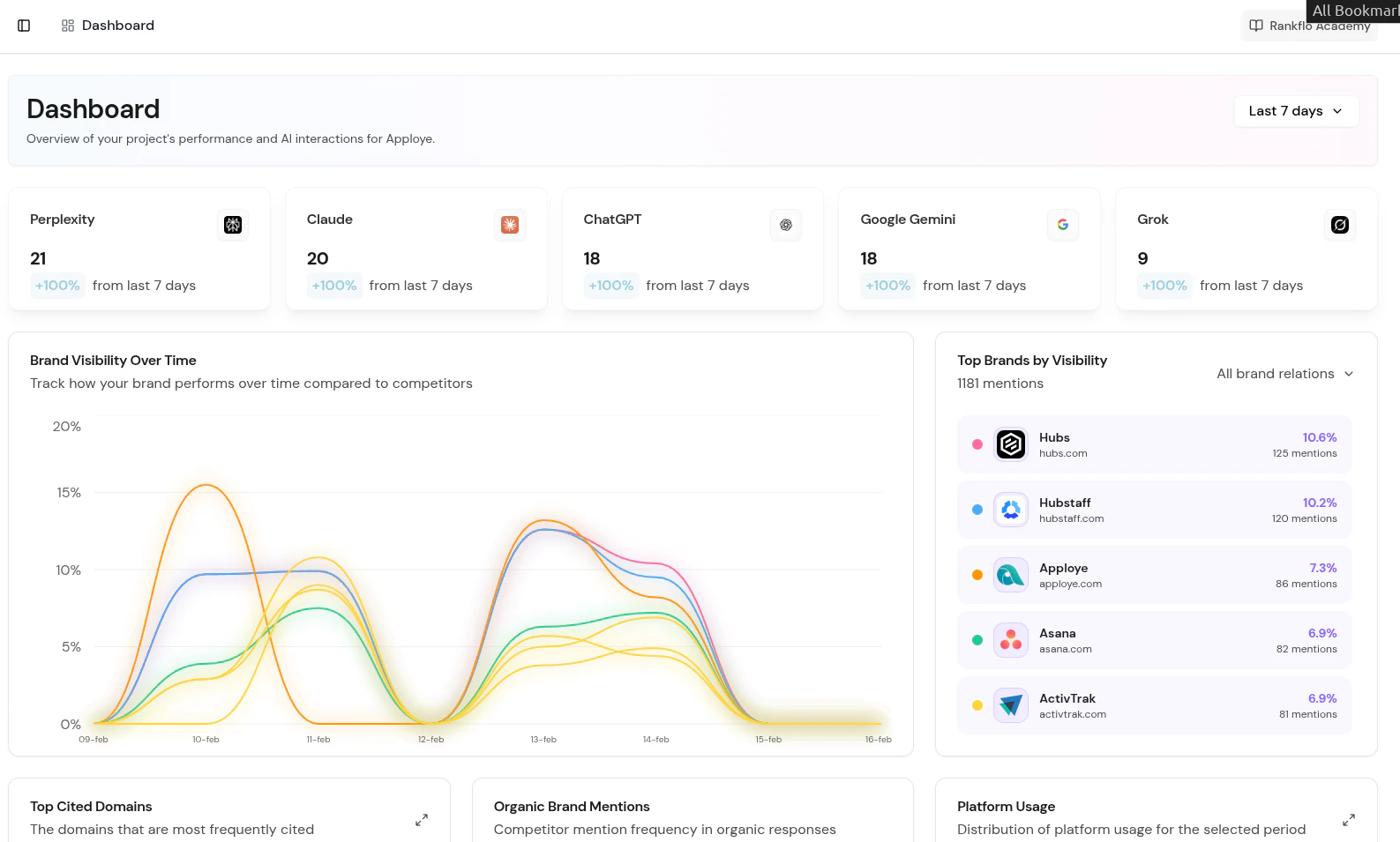Click the 7.3% visibility value for Apploye

pos(1323,568)
